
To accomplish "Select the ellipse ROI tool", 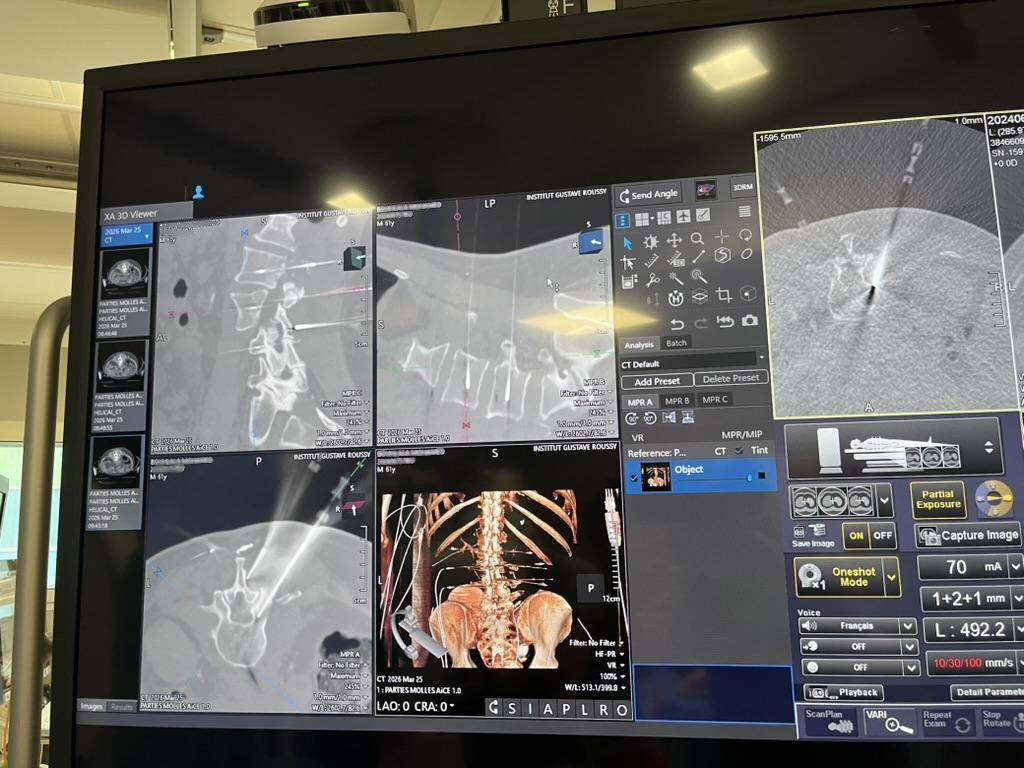I will pyautogui.click(x=746, y=253).
